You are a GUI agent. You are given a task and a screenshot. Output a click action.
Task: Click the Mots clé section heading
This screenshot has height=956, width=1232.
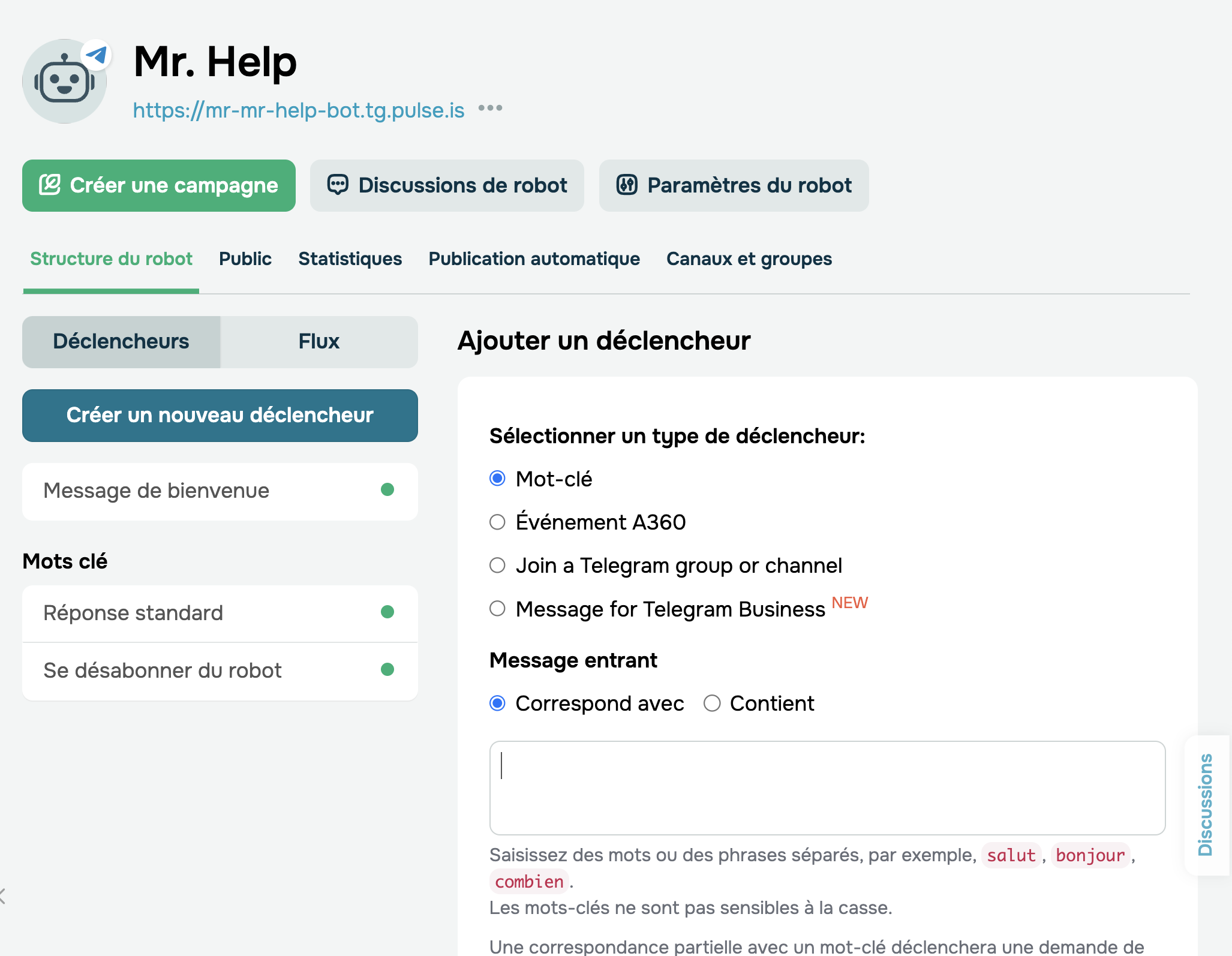65,561
